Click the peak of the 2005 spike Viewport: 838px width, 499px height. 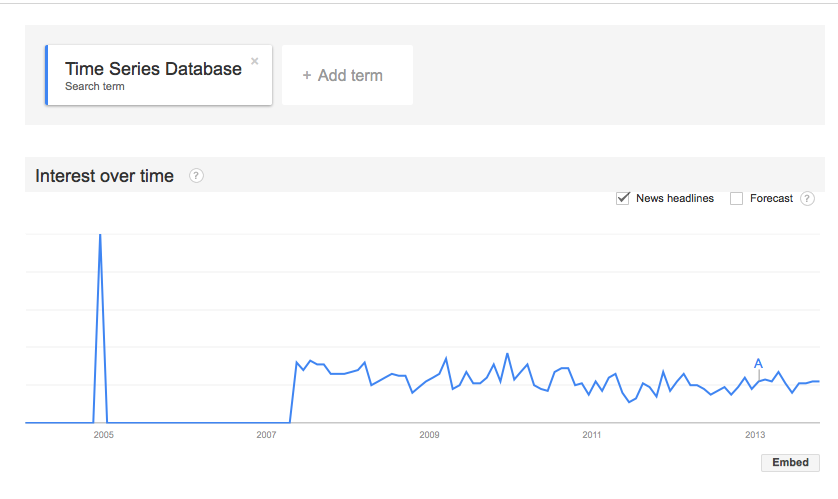[100, 235]
